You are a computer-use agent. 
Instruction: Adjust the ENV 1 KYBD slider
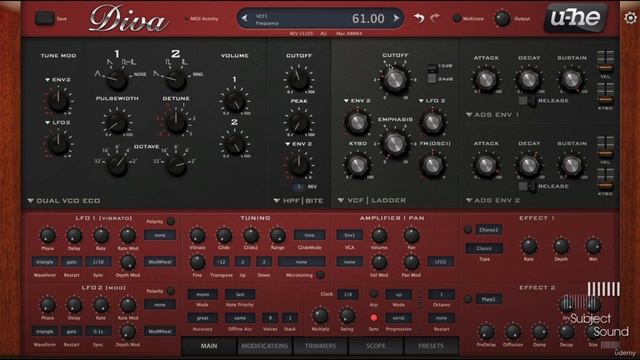pos(605,94)
